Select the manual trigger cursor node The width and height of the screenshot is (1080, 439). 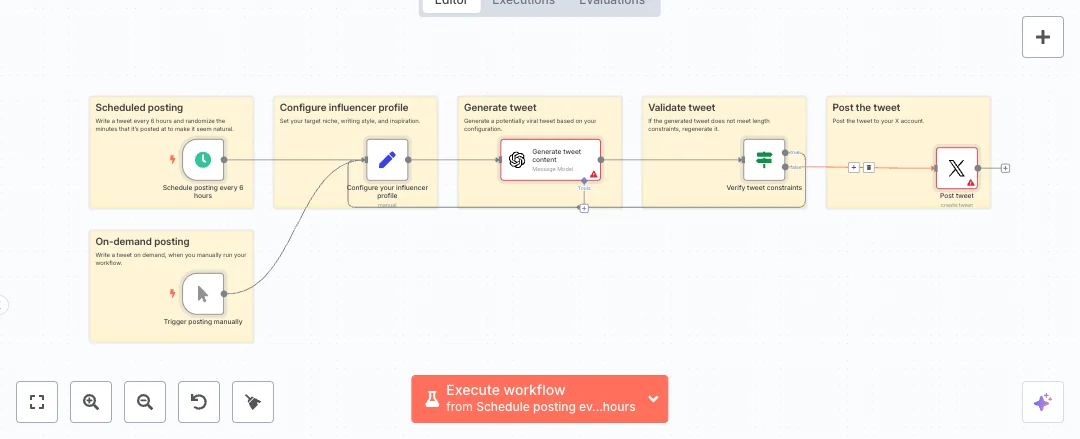click(x=203, y=293)
